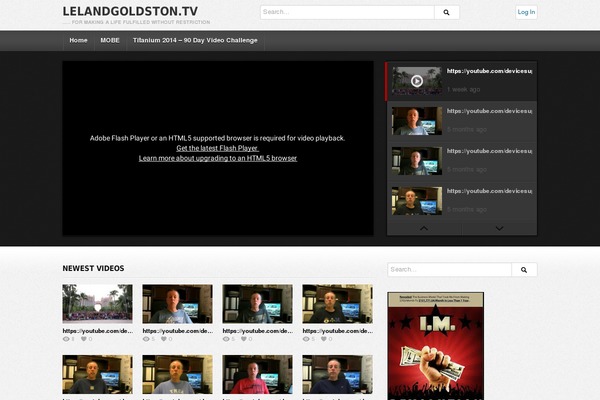Click the heart icon under third newest video
Image resolution: width=600 pixels, height=400 pixels.
click(243, 339)
